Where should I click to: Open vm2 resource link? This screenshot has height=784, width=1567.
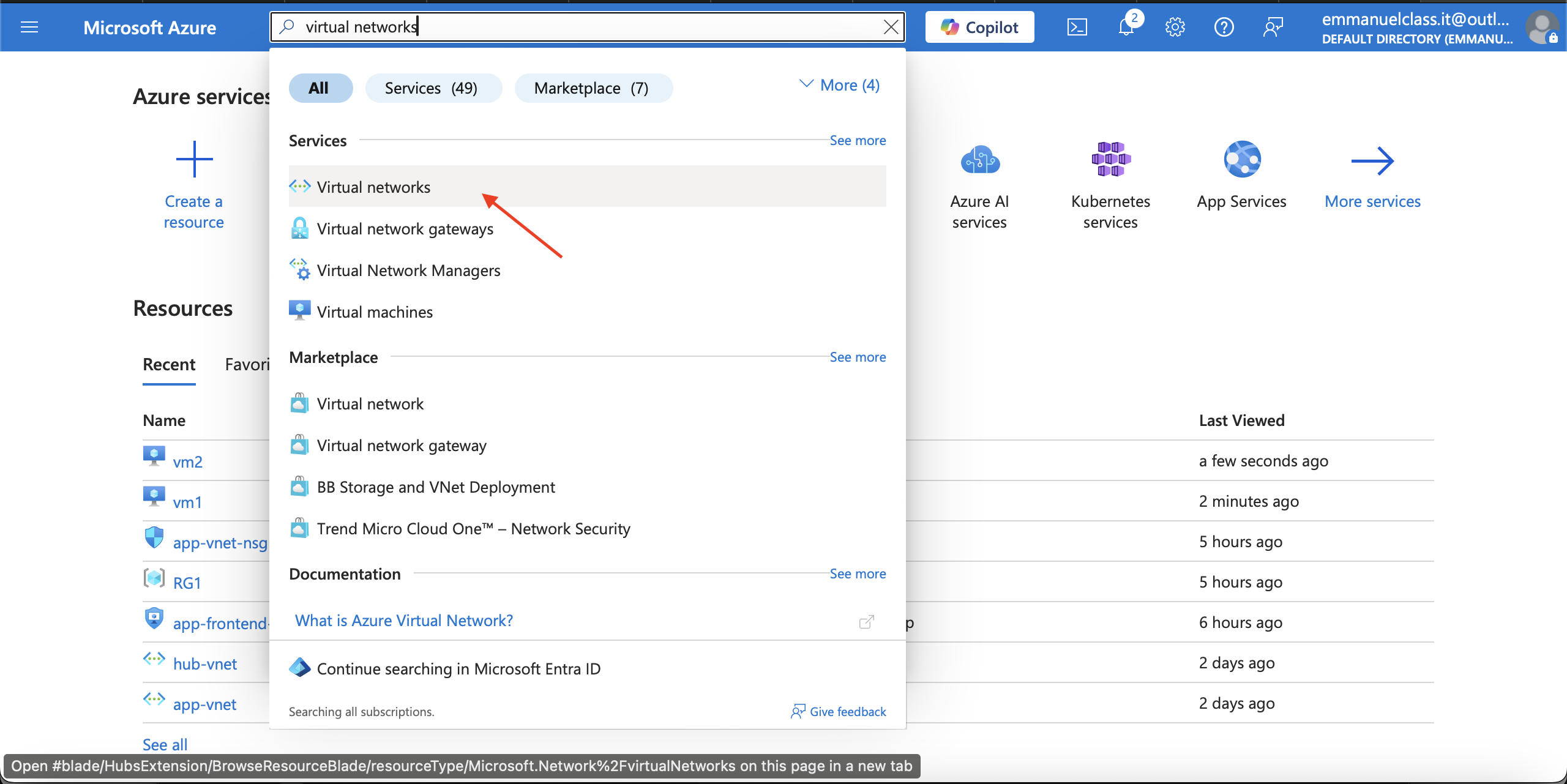pos(187,461)
